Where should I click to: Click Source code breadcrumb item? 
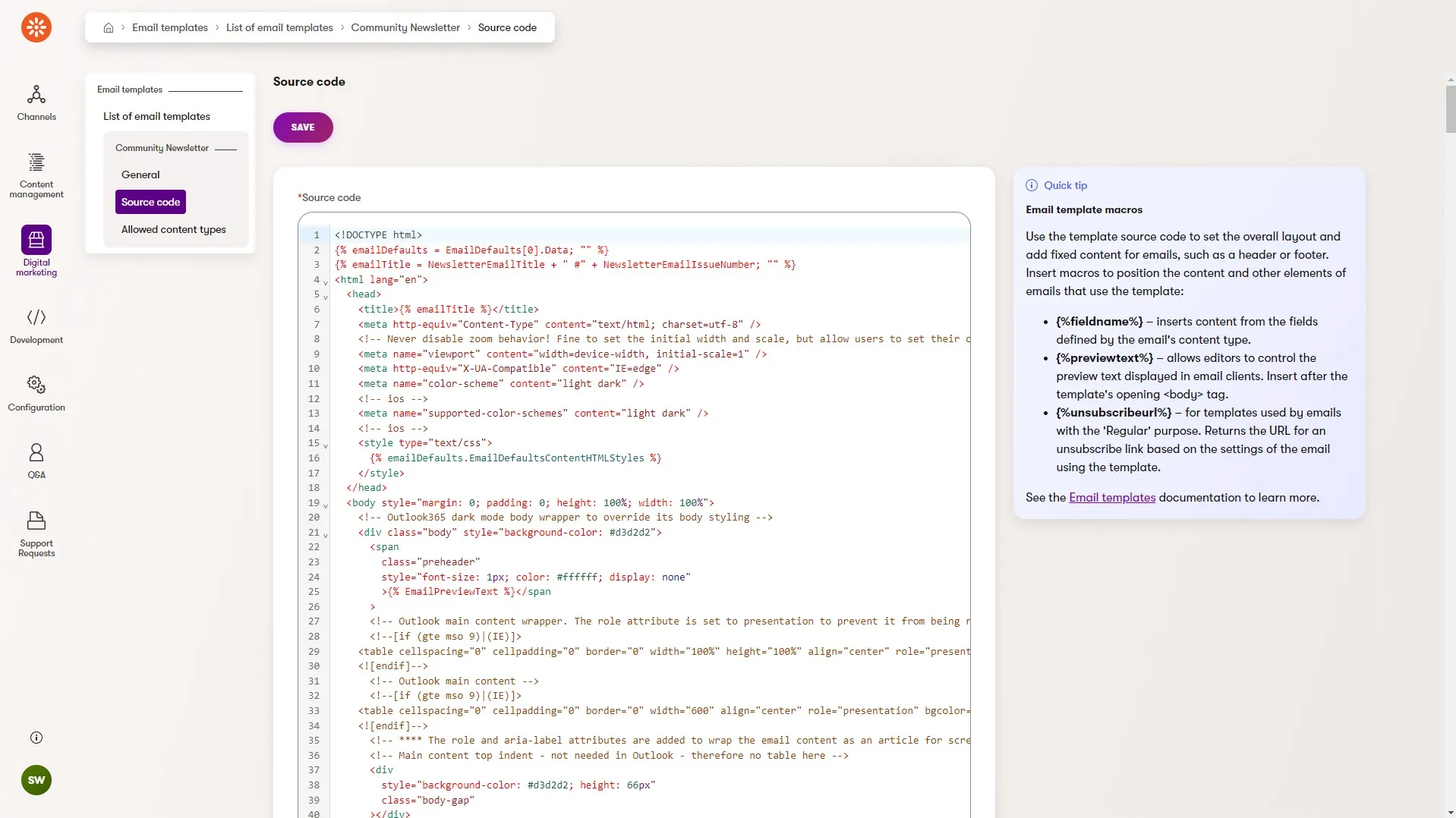507,27
